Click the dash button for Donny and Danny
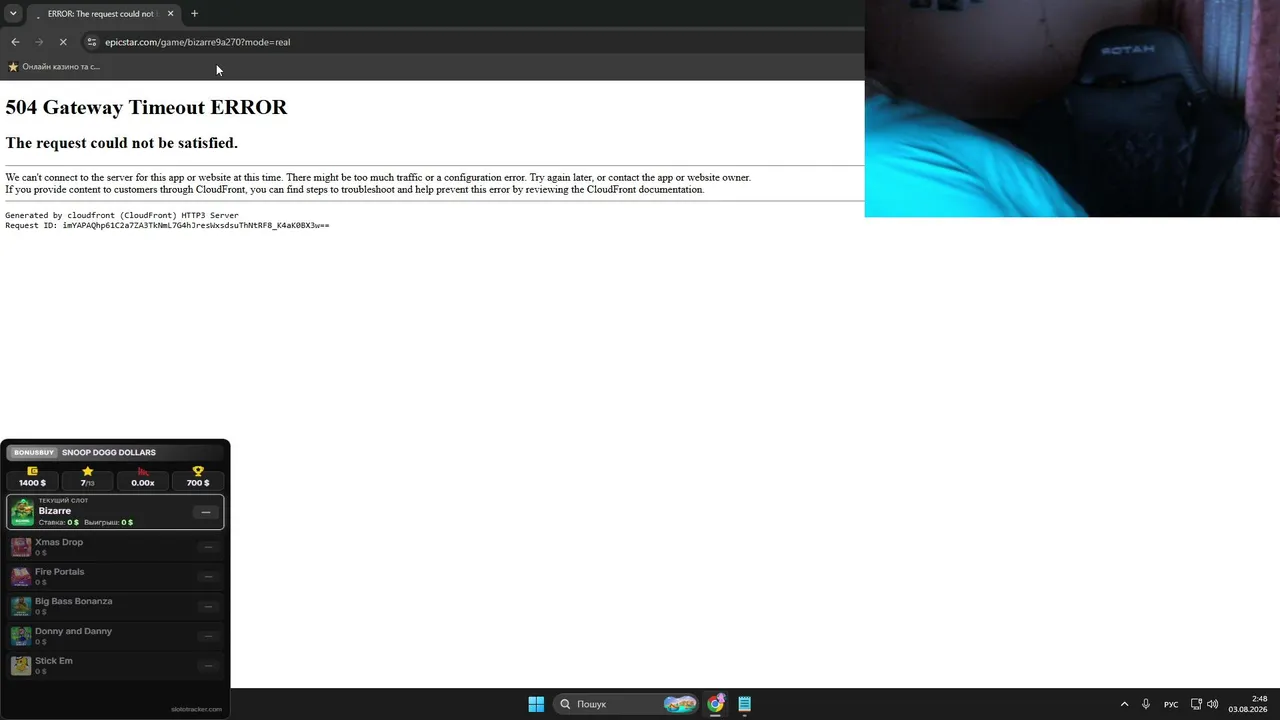 point(208,636)
